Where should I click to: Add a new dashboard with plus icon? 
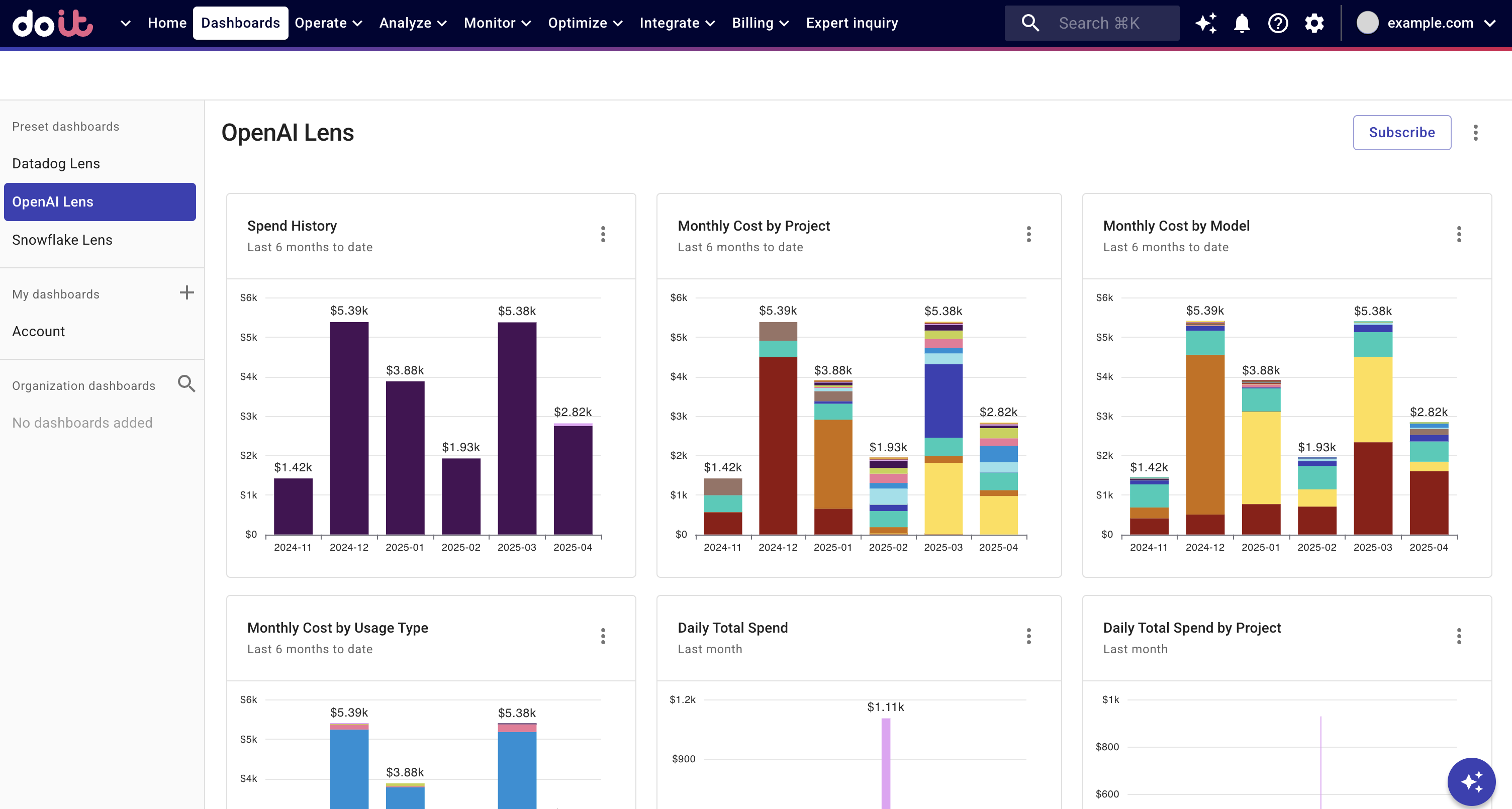click(186, 293)
